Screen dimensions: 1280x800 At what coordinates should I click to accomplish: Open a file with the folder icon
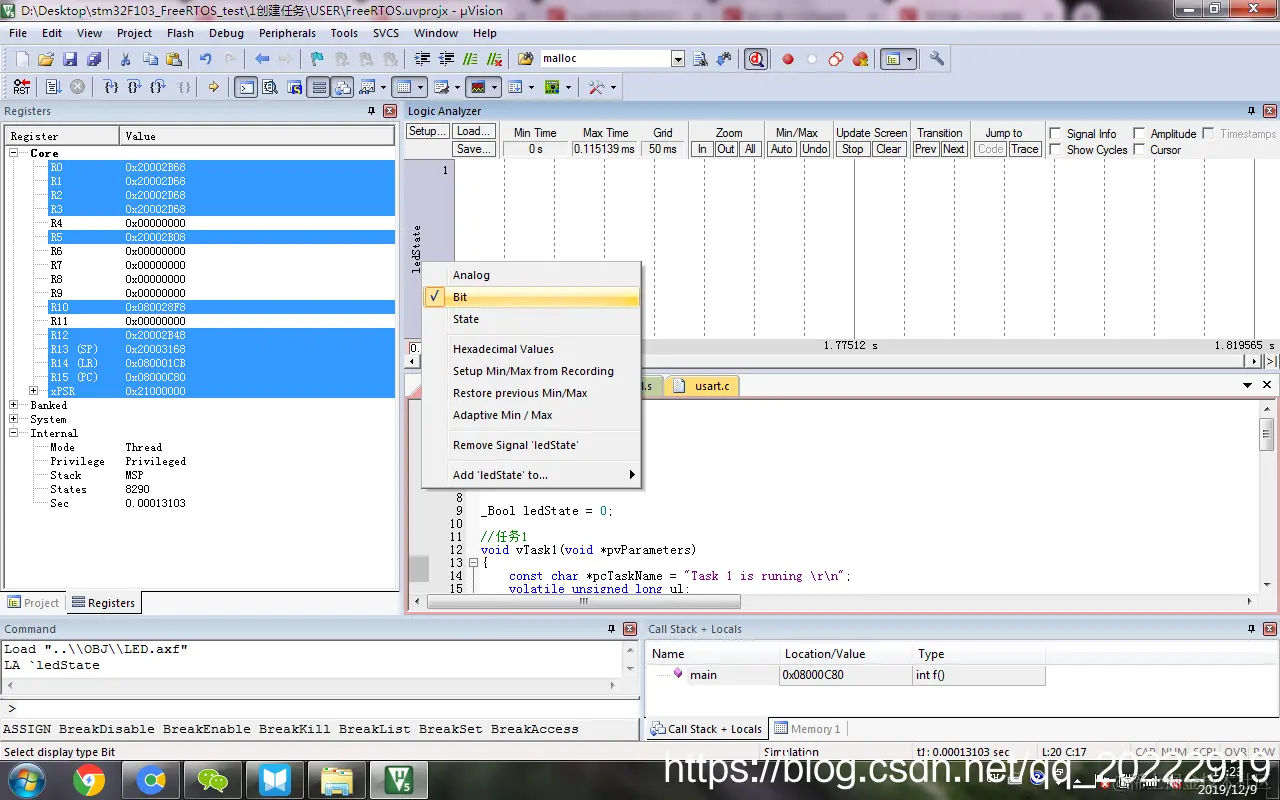pos(46,59)
